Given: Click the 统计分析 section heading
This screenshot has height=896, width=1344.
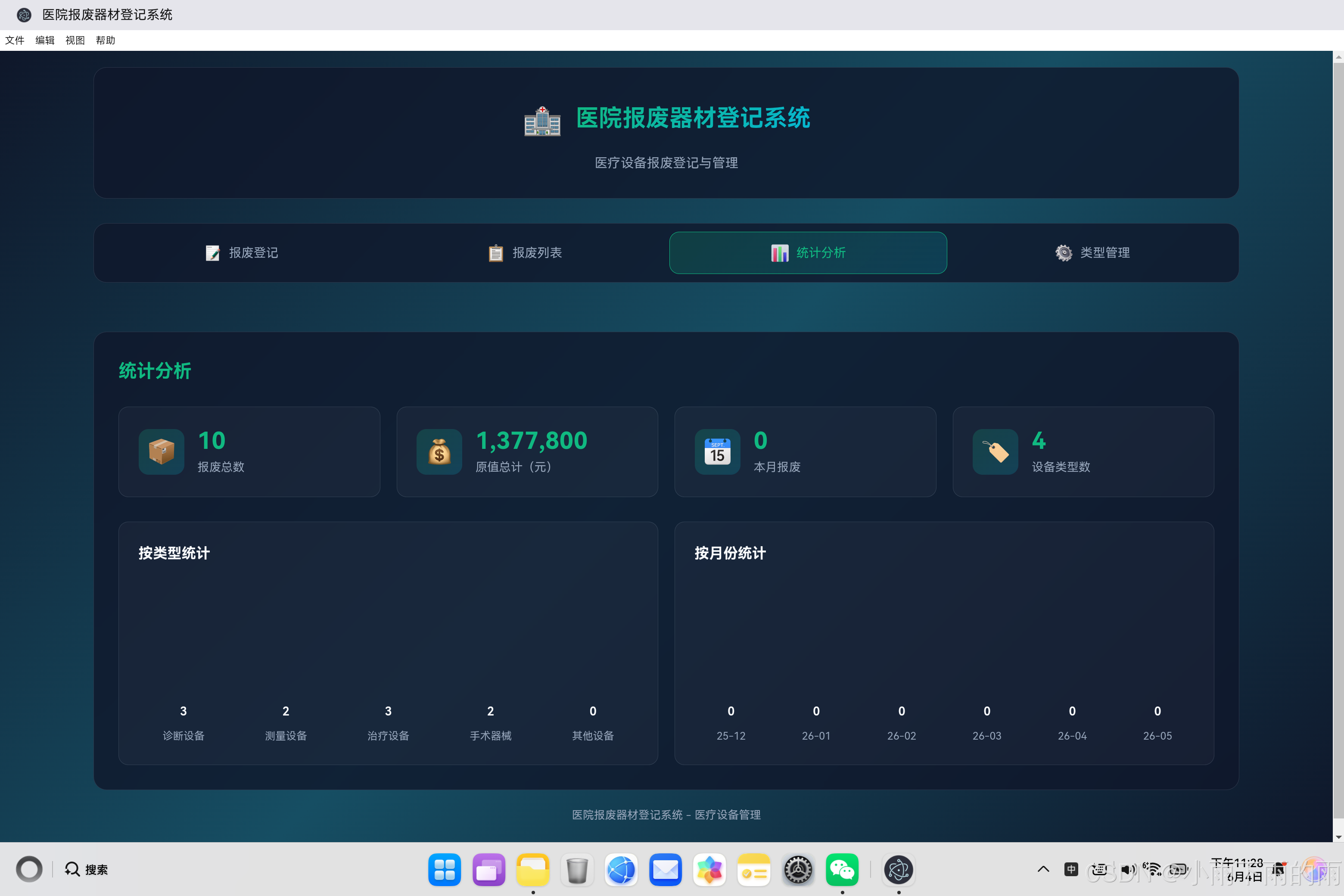Looking at the screenshot, I should click(x=154, y=371).
